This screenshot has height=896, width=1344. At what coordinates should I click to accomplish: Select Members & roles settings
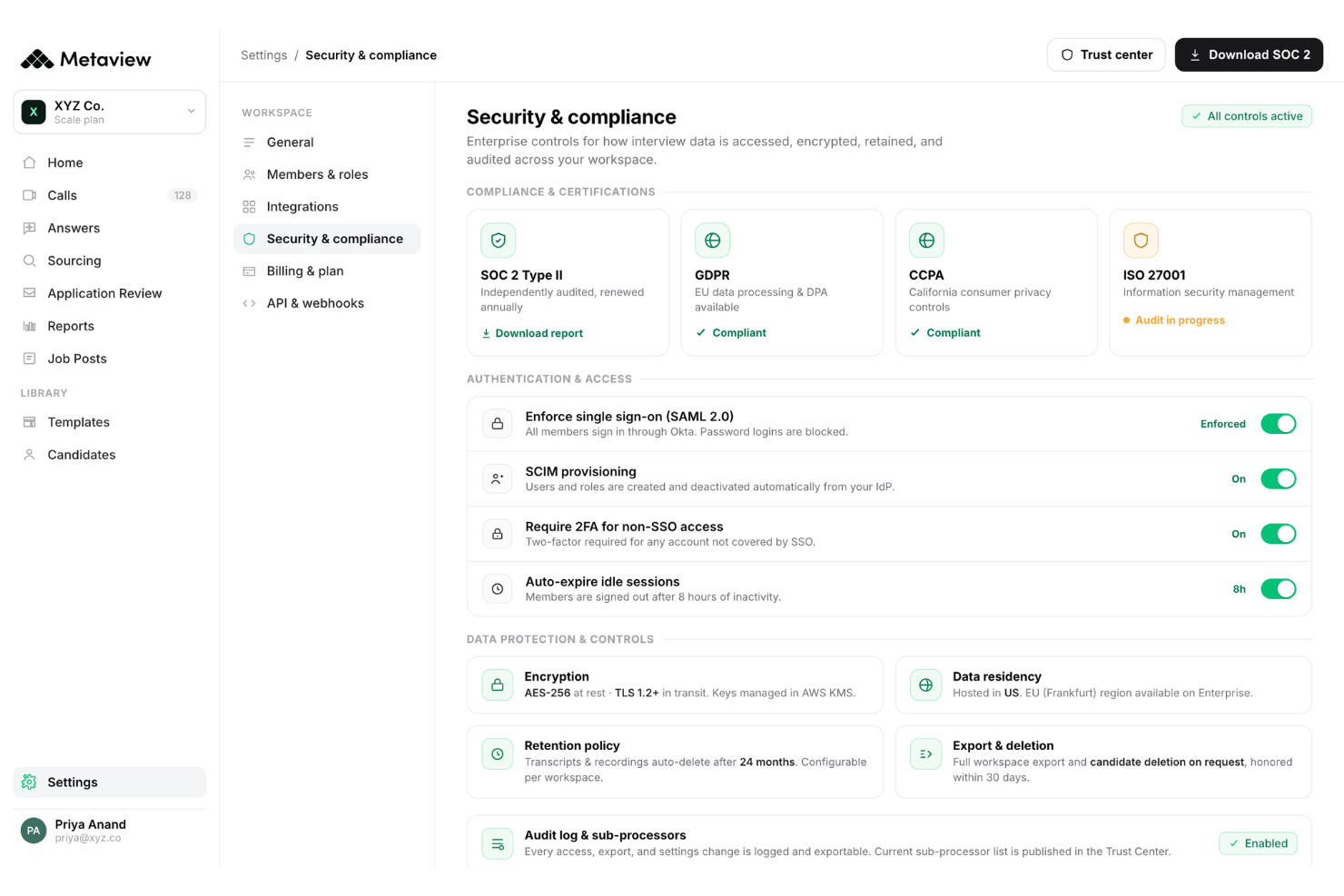[x=327, y=174]
